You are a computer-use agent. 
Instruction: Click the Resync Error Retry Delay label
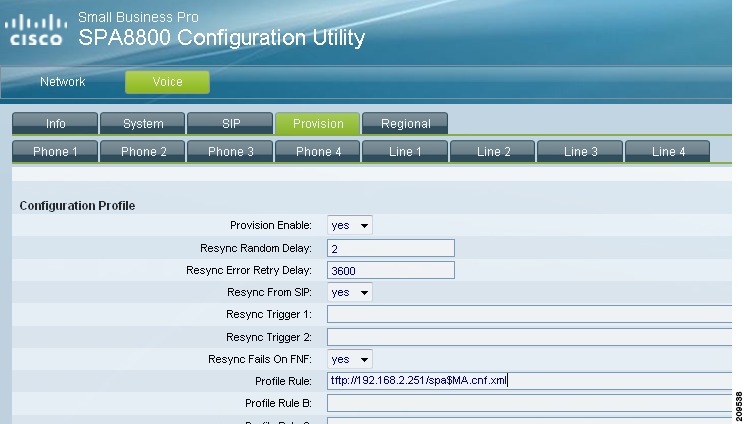249,270
